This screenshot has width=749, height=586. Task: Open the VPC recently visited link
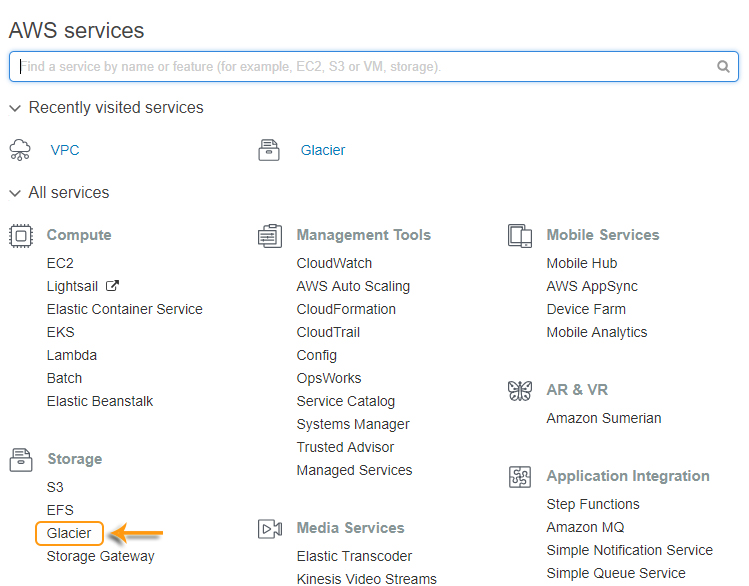(x=65, y=150)
